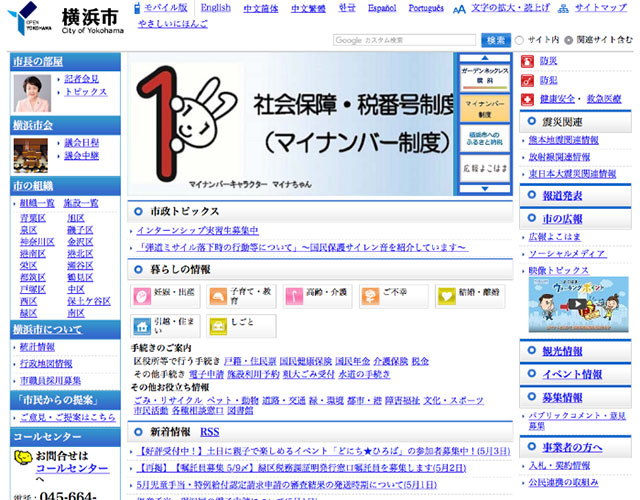Open the インターンシップ実習生募集中 topic
Viewport: 640px width, 500px height.
198,231
